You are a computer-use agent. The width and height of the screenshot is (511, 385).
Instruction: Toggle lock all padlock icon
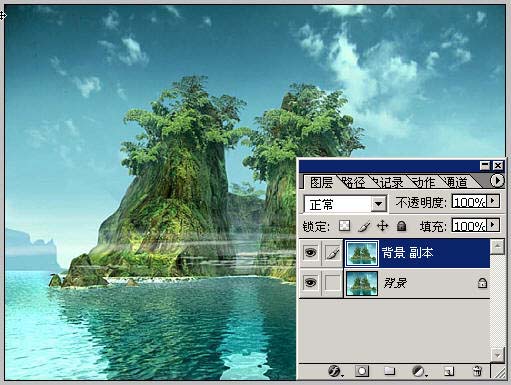(x=402, y=226)
